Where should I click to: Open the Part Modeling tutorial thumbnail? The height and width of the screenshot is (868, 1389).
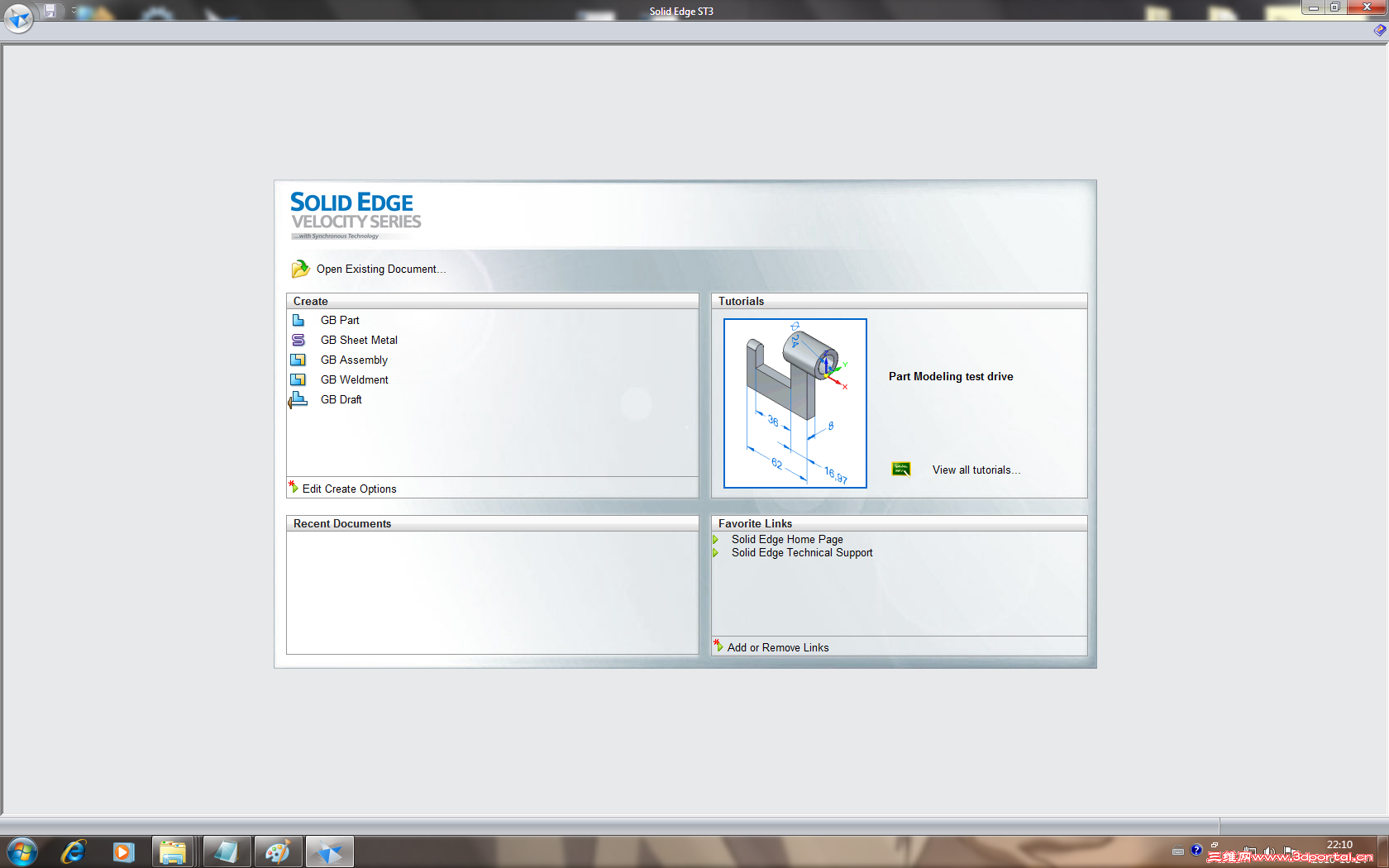[x=795, y=403]
